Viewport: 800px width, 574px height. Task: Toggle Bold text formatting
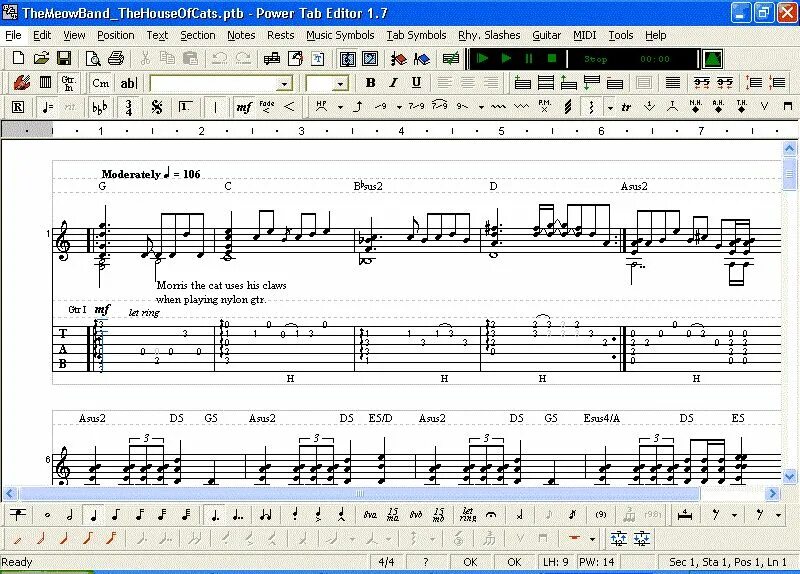[x=371, y=82]
